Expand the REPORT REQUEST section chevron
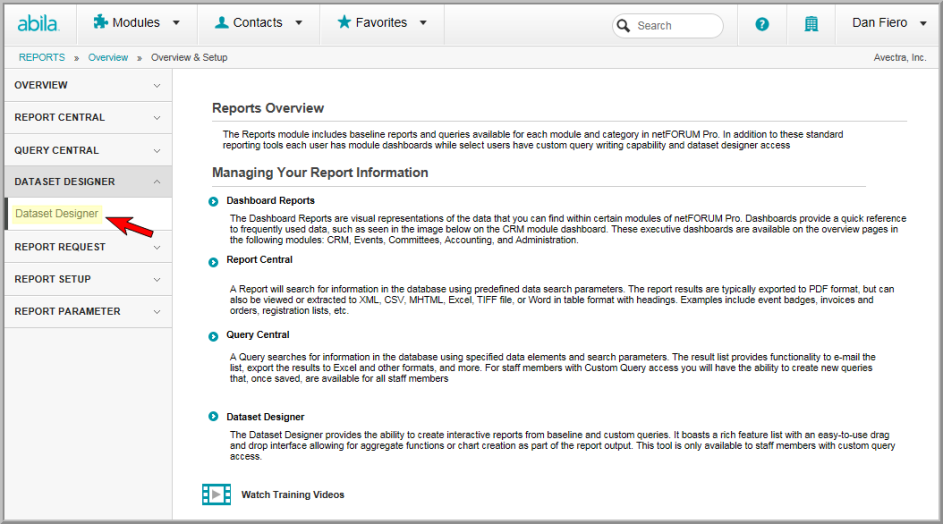943x524 pixels. click(x=157, y=247)
